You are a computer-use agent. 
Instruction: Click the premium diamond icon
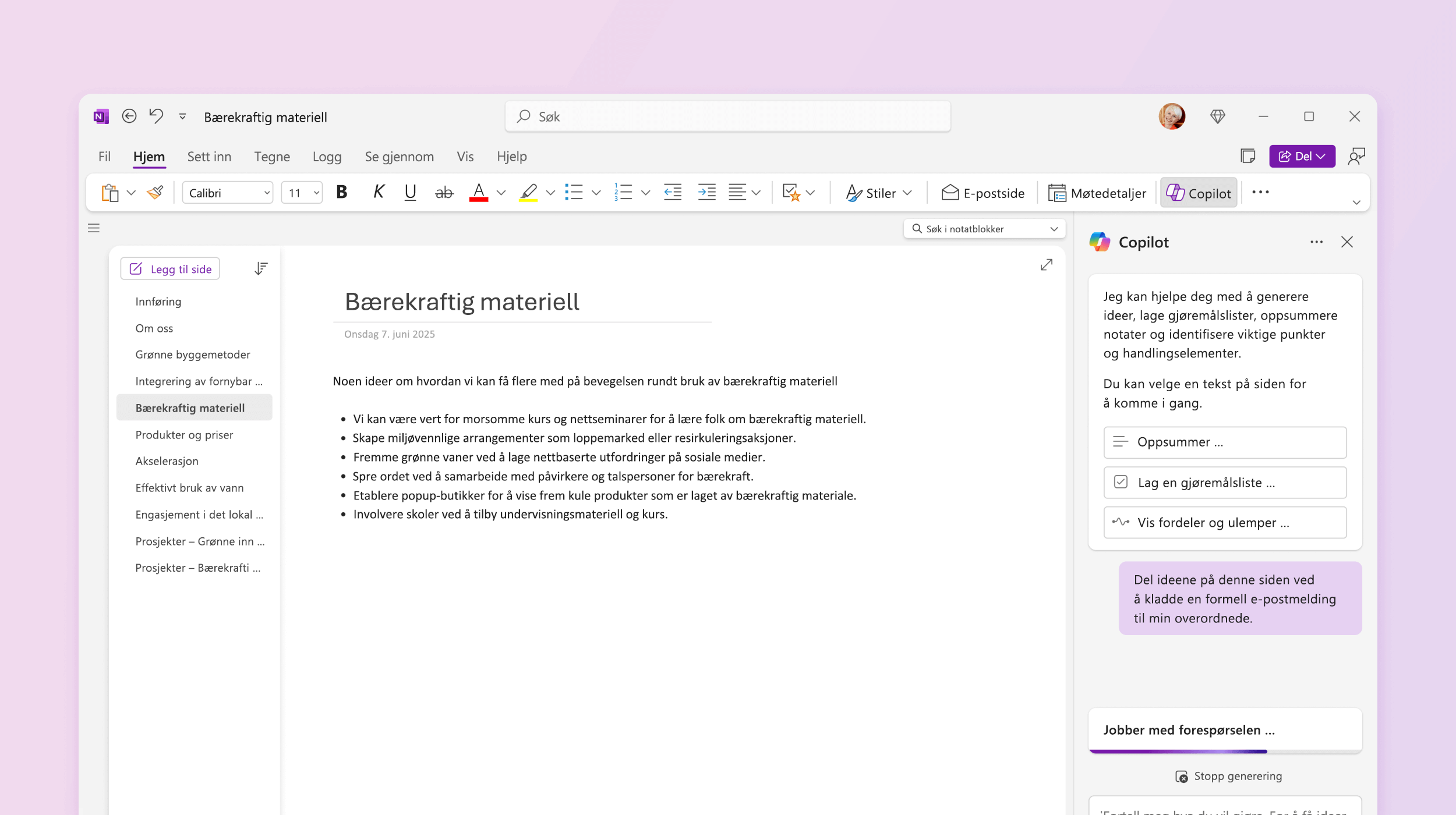tap(1218, 116)
